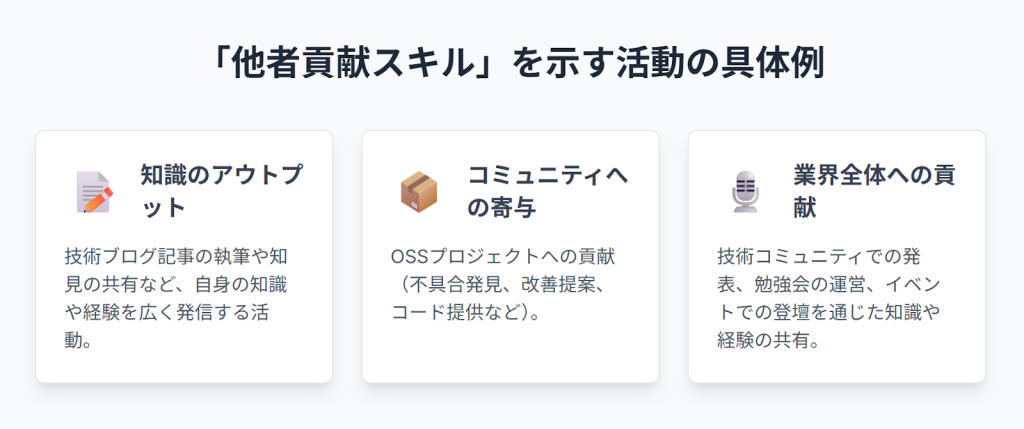
Task: Click the text OSSプロジェクトへの貢献
Action: click(502, 256)
